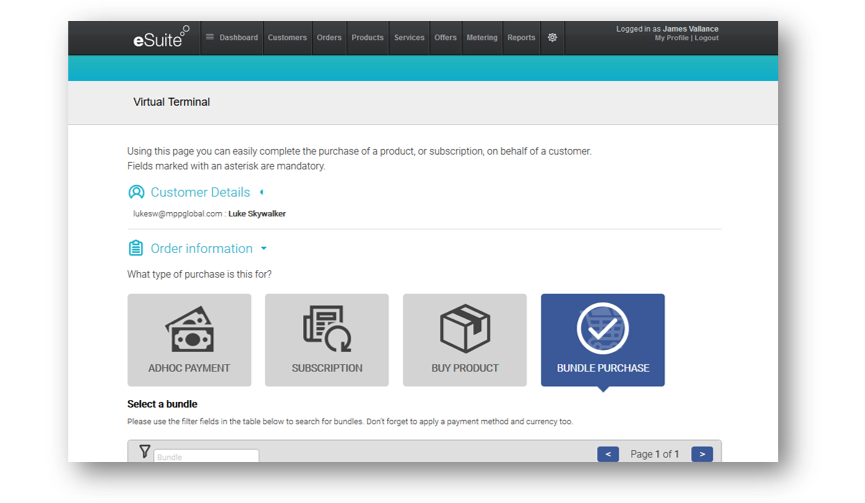Open the Reports menu

[x=521, y=38]
